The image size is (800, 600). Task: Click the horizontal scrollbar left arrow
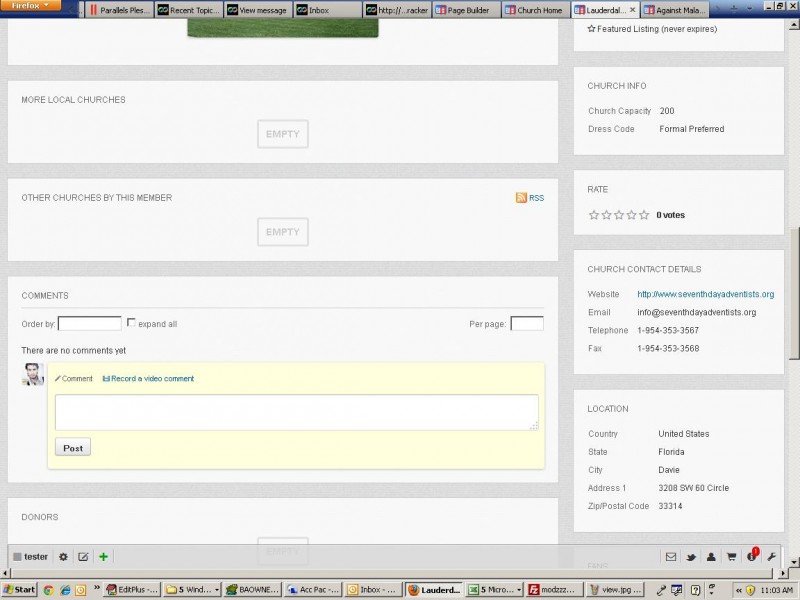pyautogui.click(x=5, y=573)
